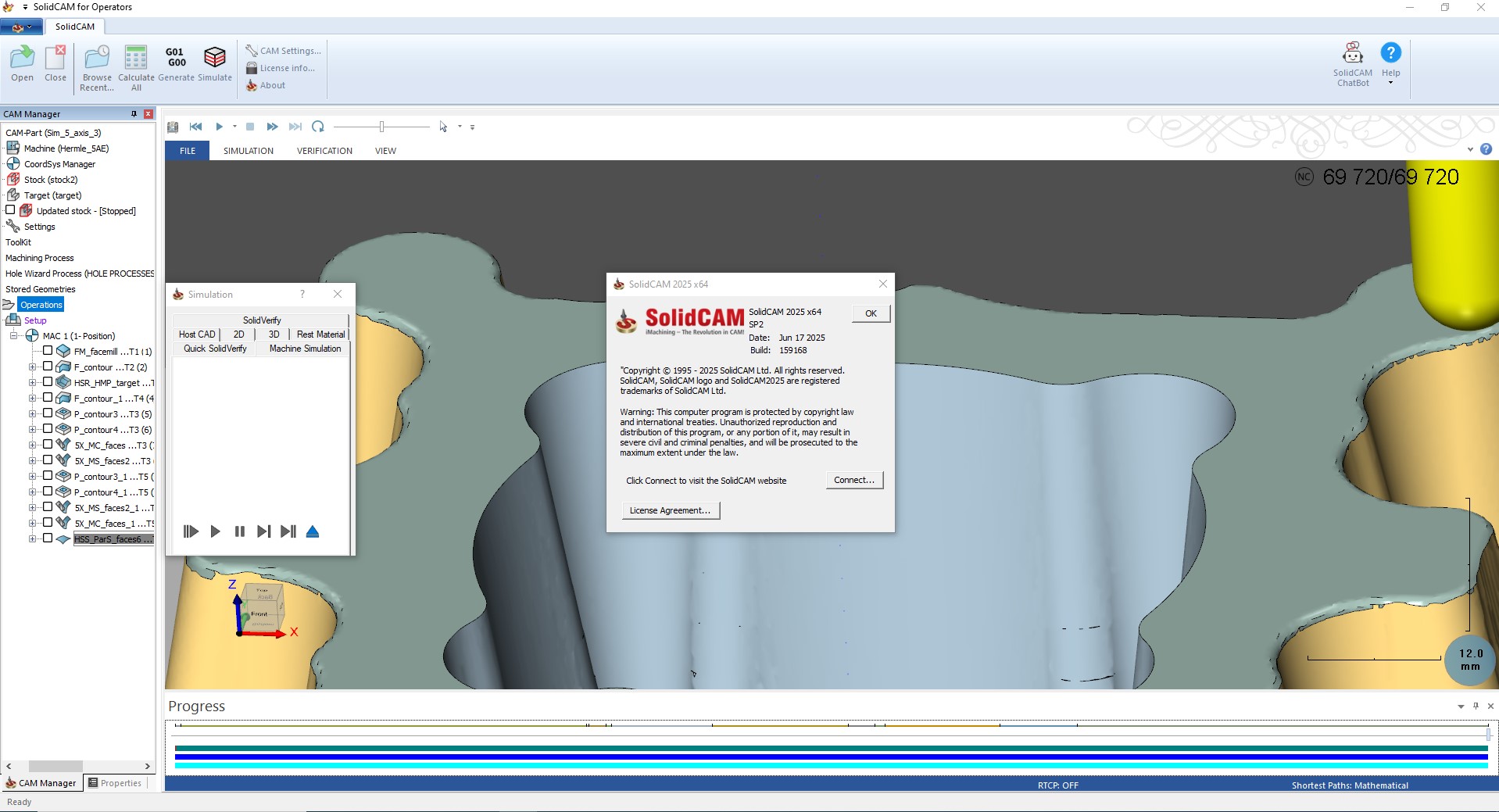Select Machine Simulation mode button

[305, 349]
